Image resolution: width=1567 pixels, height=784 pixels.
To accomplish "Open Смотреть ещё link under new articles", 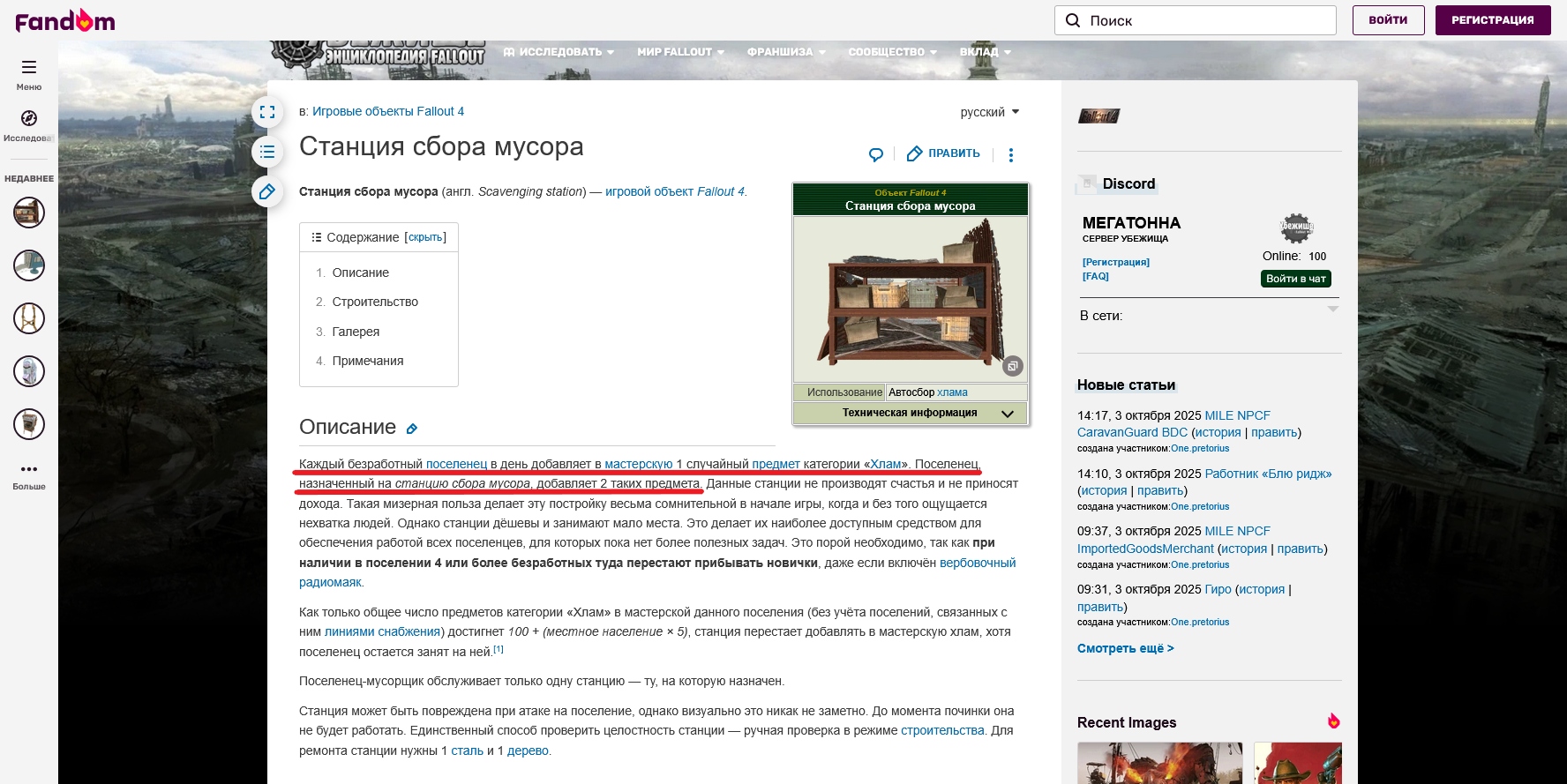I will point(1126,648).
